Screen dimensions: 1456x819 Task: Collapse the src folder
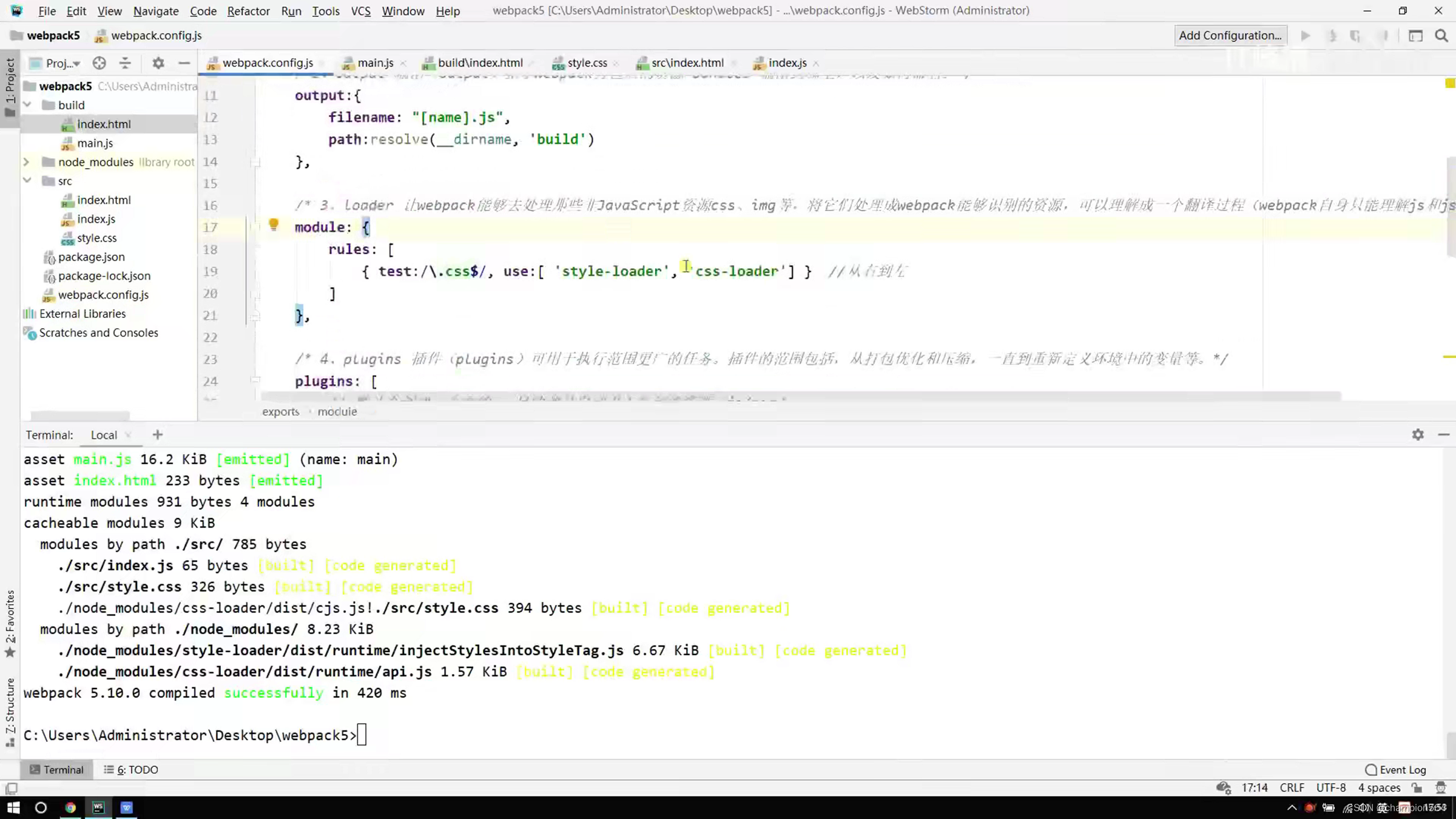click(27, 181)
